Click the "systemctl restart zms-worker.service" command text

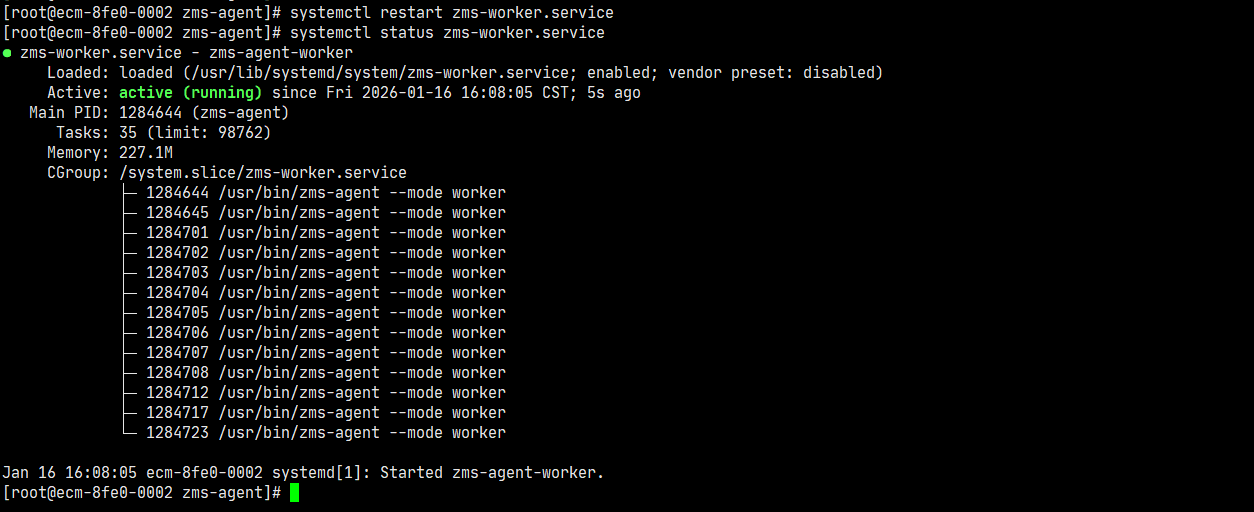tap(451, 13)
